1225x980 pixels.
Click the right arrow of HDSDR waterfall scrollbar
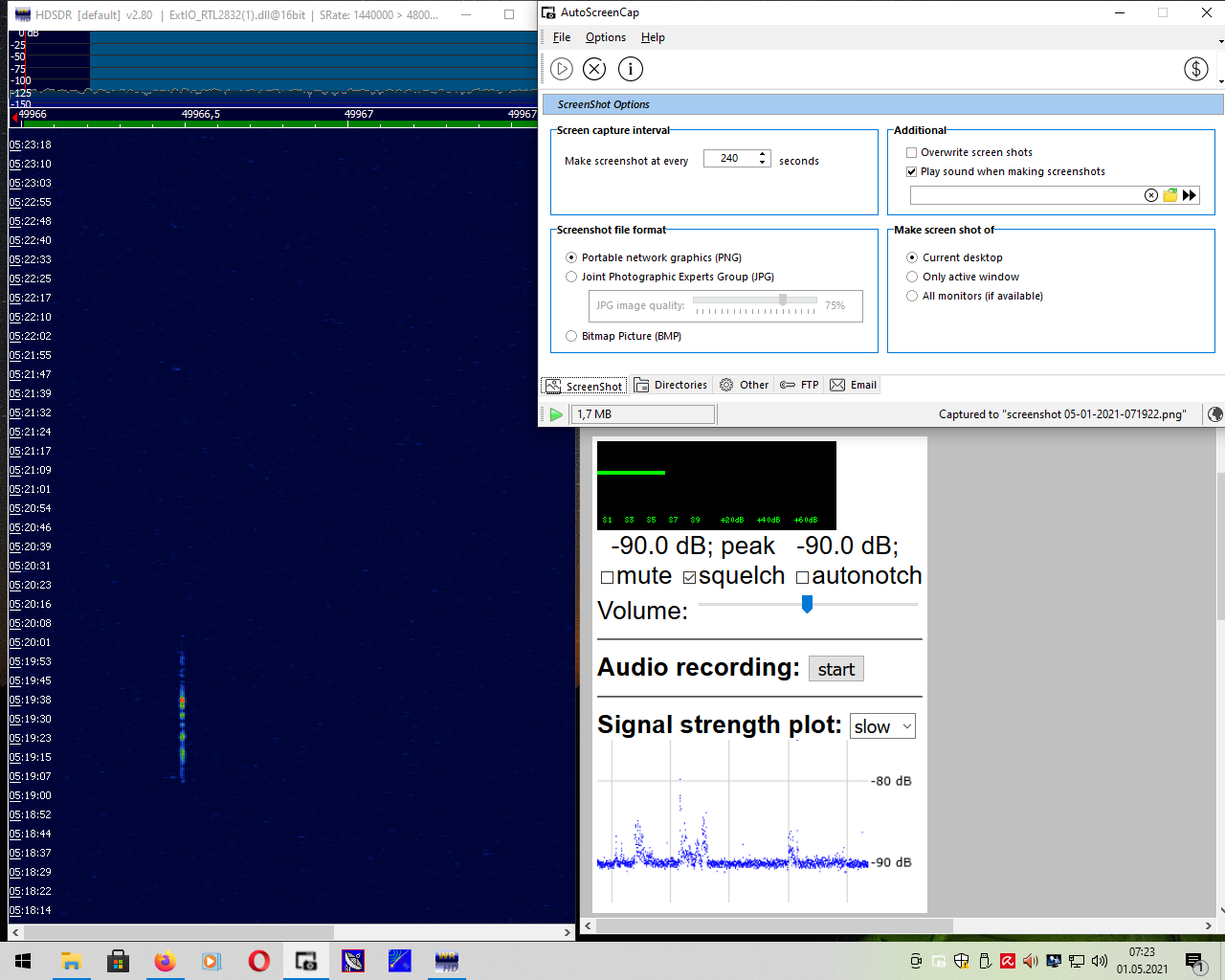pyautogui.click(x=568, y=932)
